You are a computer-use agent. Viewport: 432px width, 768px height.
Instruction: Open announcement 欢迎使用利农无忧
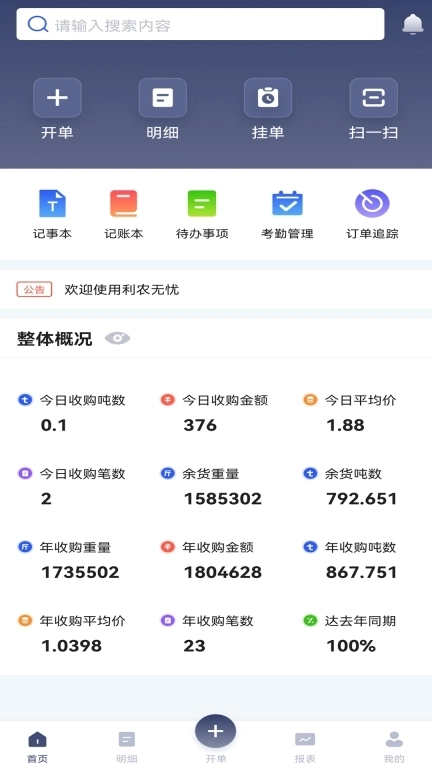click(x=121, y=289)
